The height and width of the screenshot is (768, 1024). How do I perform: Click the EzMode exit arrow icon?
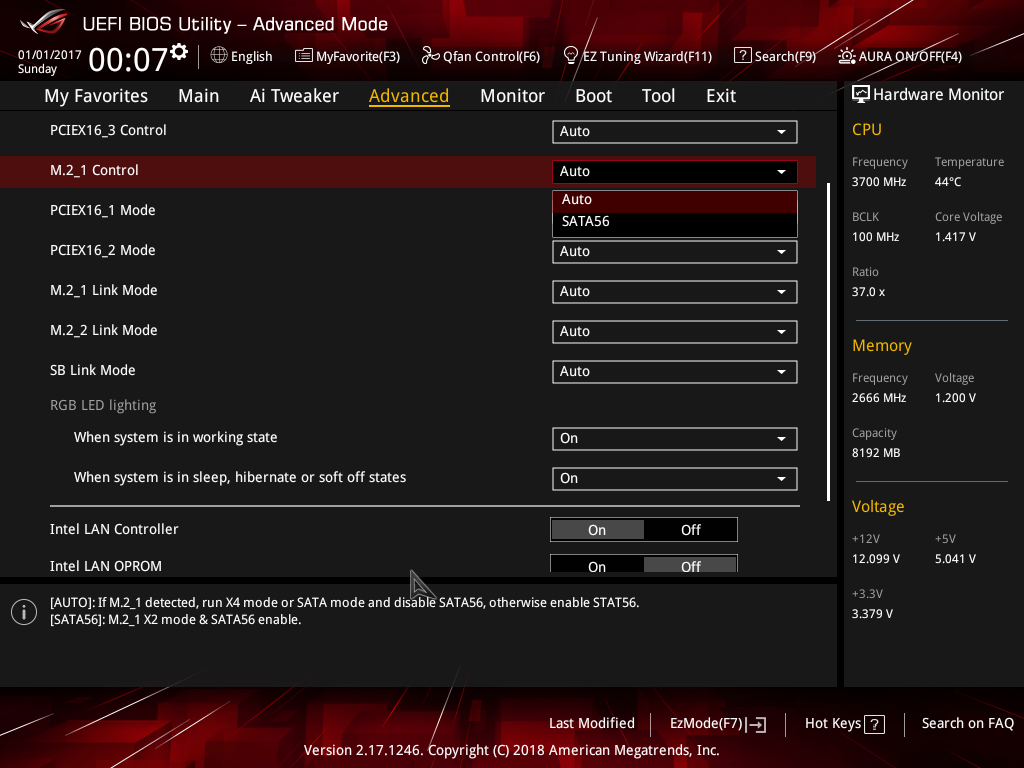click(x=756, y=724)
